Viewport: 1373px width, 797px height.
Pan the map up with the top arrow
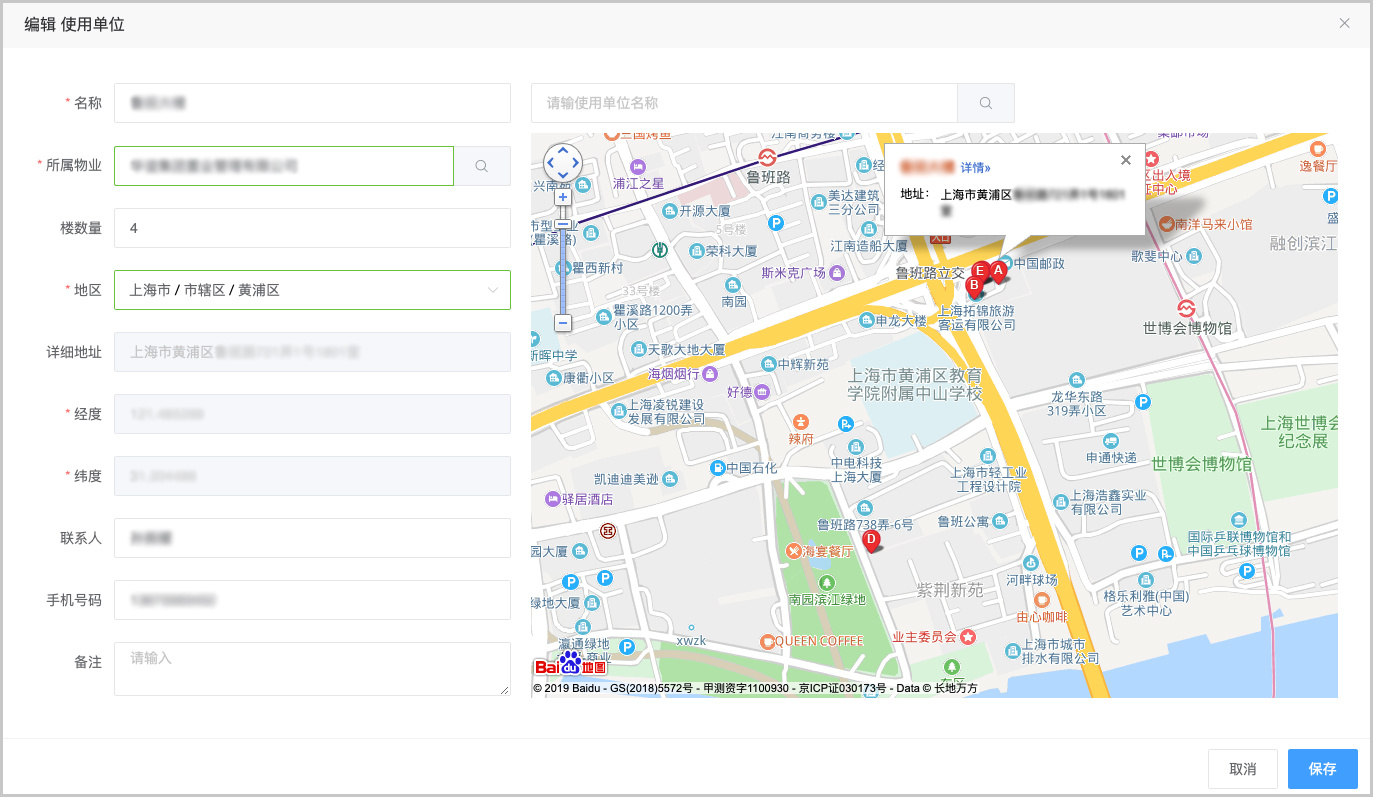pyautogui.click(x=563, y=148)
